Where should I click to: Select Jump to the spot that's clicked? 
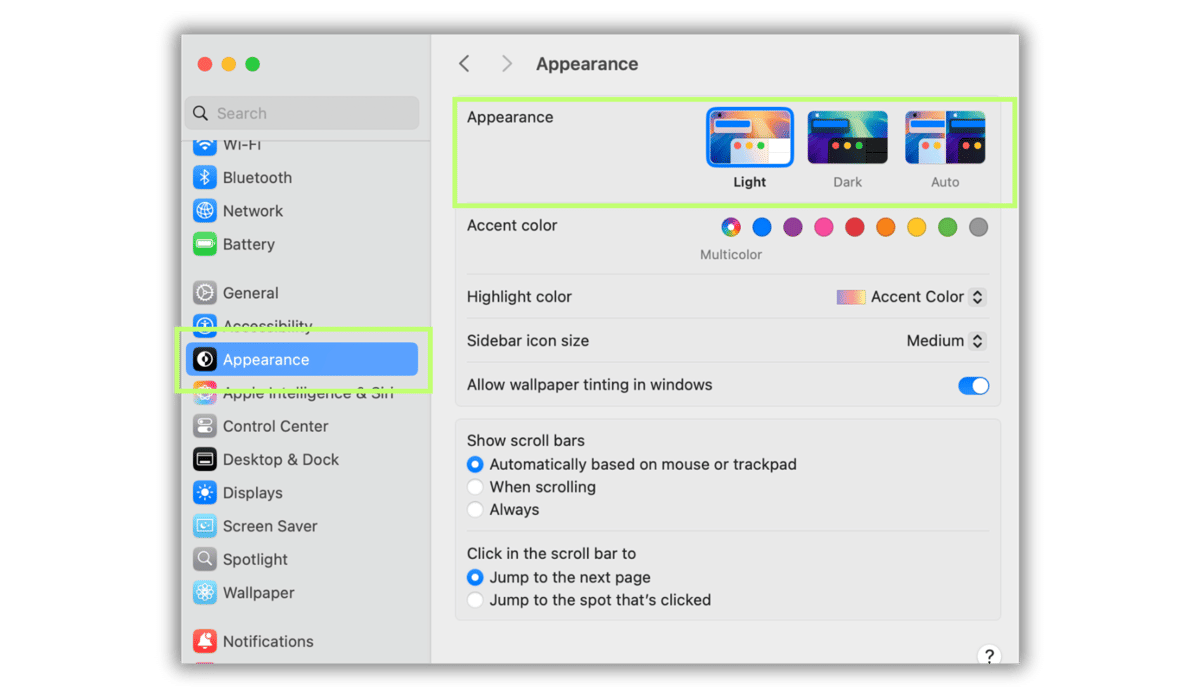475,600
